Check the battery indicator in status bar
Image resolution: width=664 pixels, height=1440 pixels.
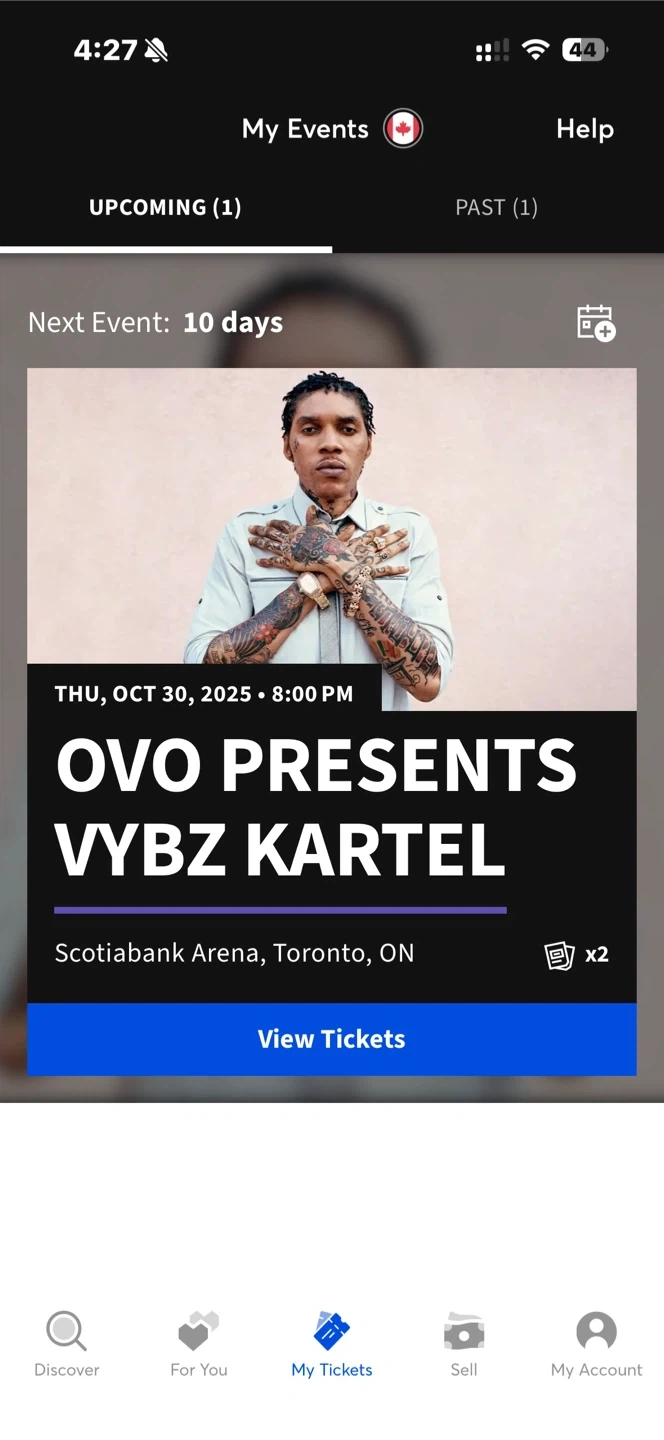pyautogui.click(x=585, y=49)
